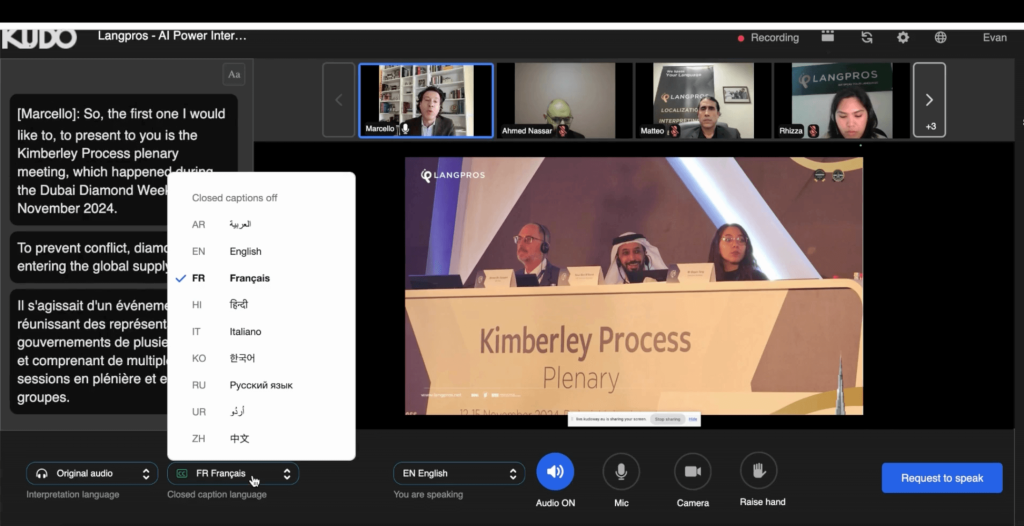
Task: Select Rhizza's video thumbnail
Action: point(842,100)
